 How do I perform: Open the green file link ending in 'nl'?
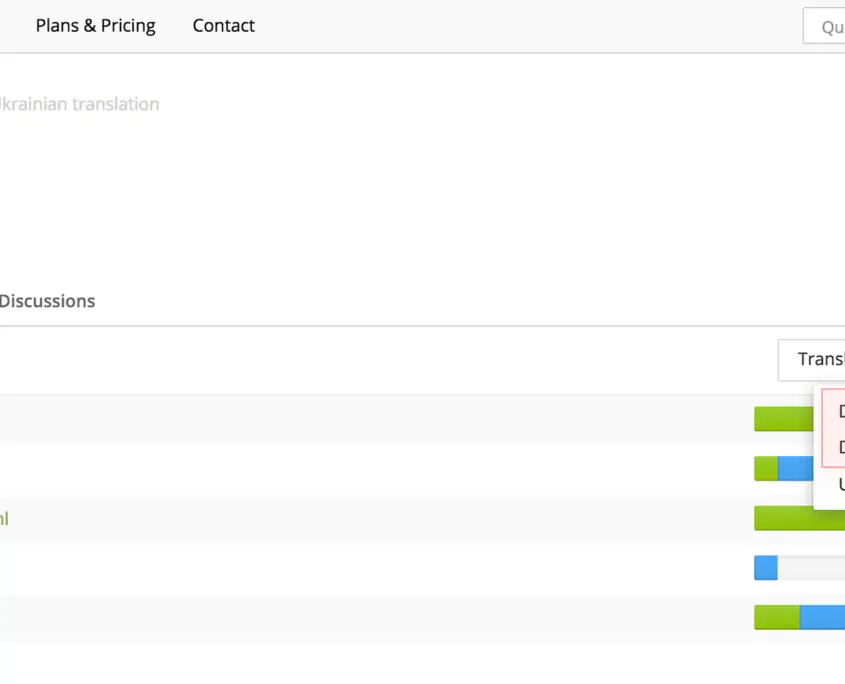(x=4, y=519)
